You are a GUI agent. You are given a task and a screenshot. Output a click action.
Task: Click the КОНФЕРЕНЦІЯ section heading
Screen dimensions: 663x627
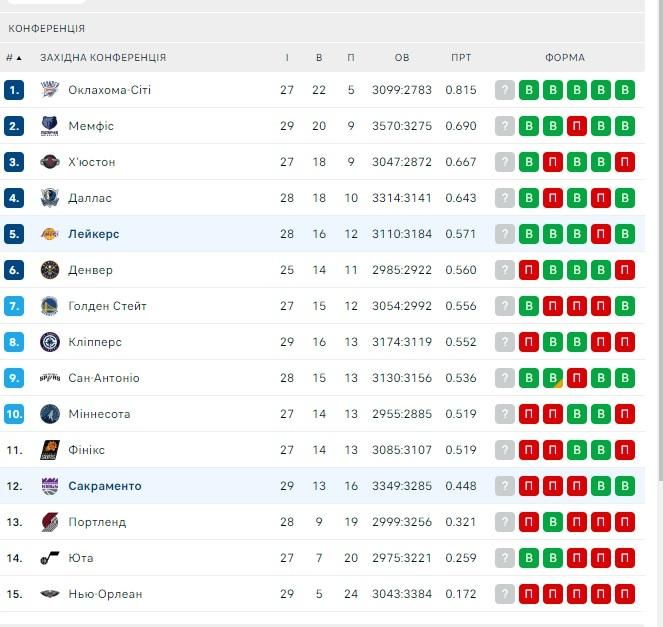point(47,28)
